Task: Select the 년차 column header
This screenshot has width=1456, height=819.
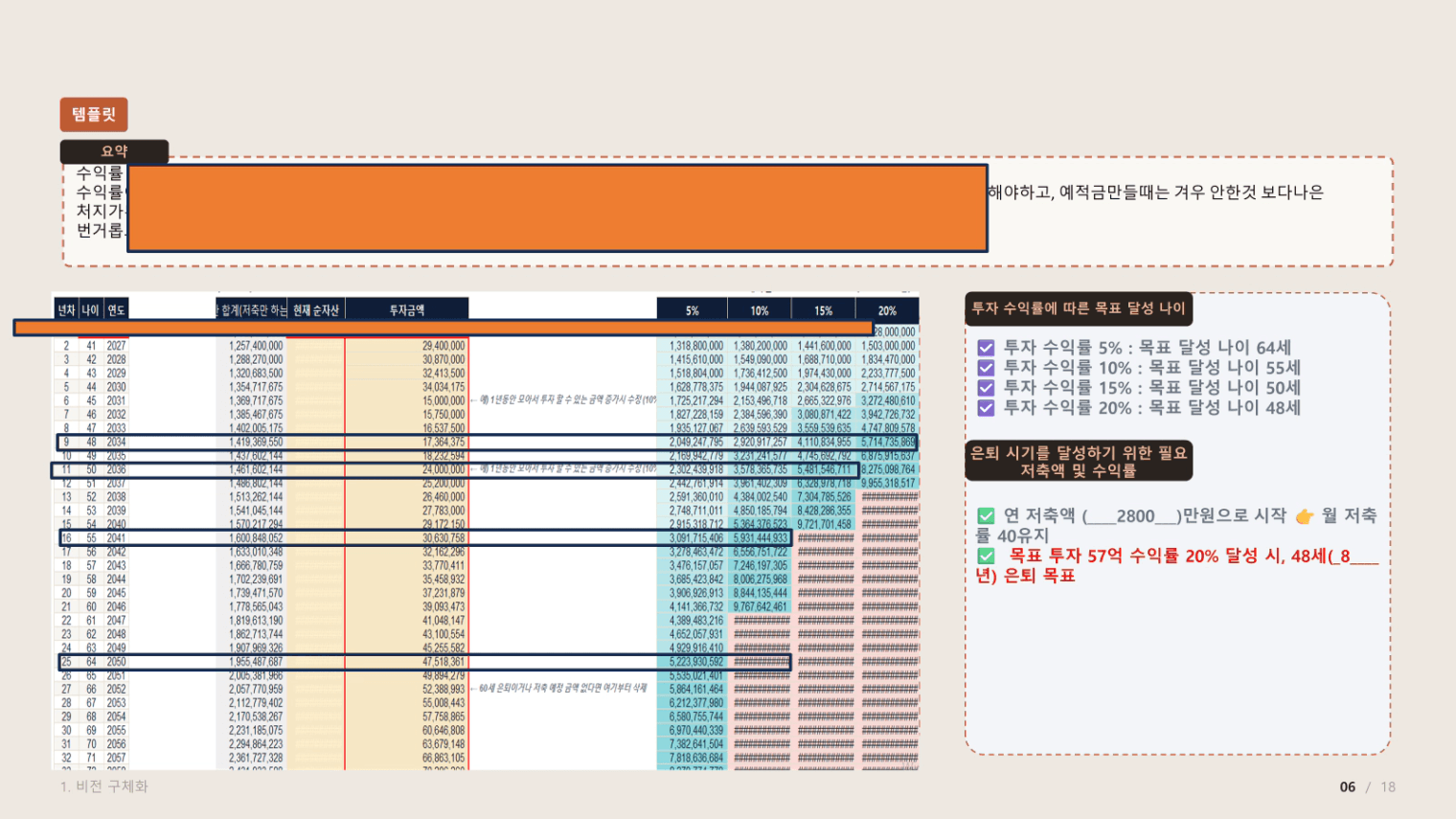Action: tap(66, 310)
